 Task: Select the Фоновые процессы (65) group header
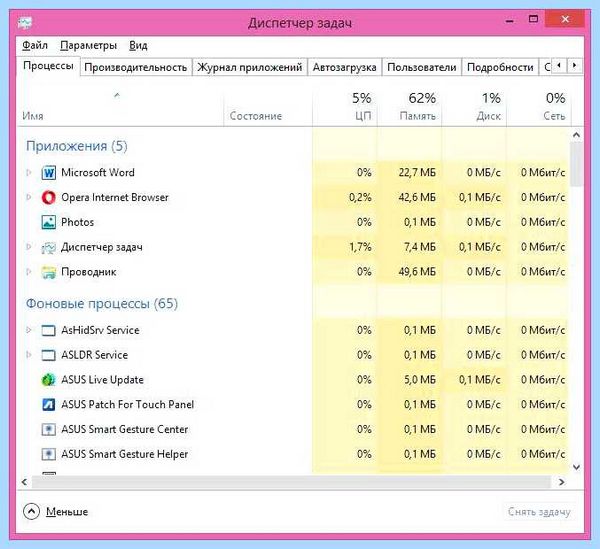point(102,304)
